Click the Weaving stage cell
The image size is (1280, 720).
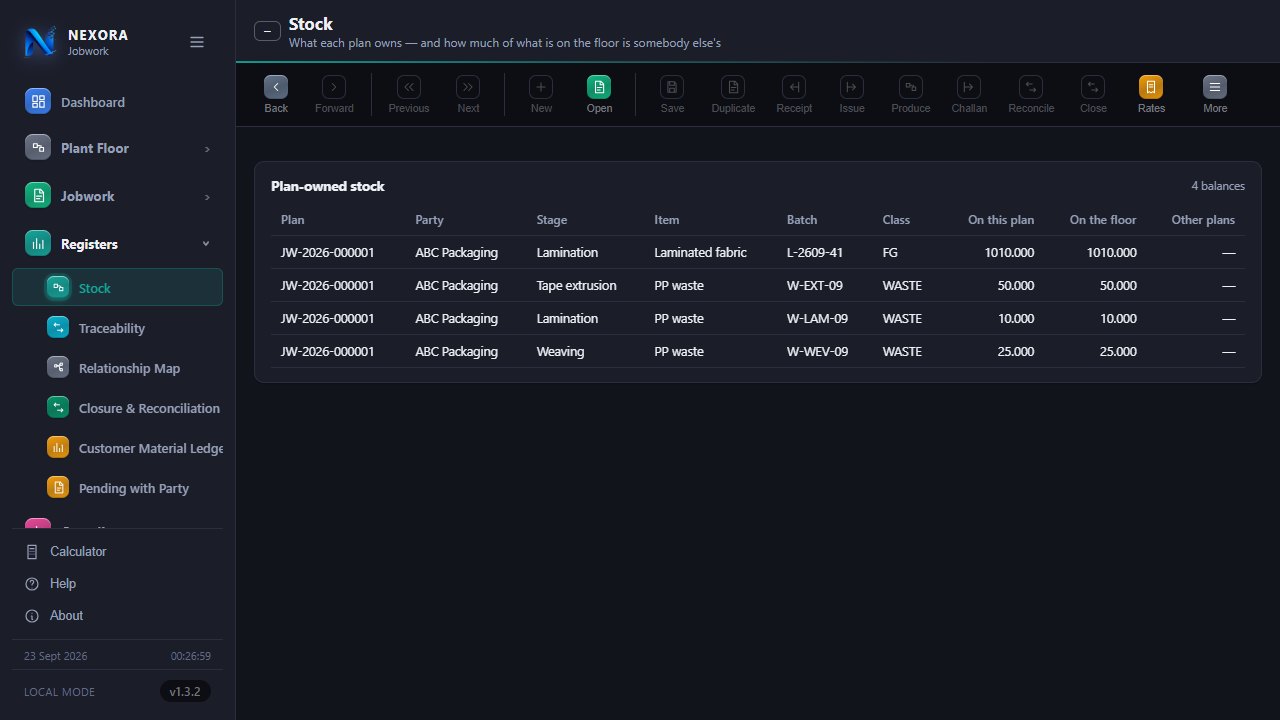click(x=560, y=352)
